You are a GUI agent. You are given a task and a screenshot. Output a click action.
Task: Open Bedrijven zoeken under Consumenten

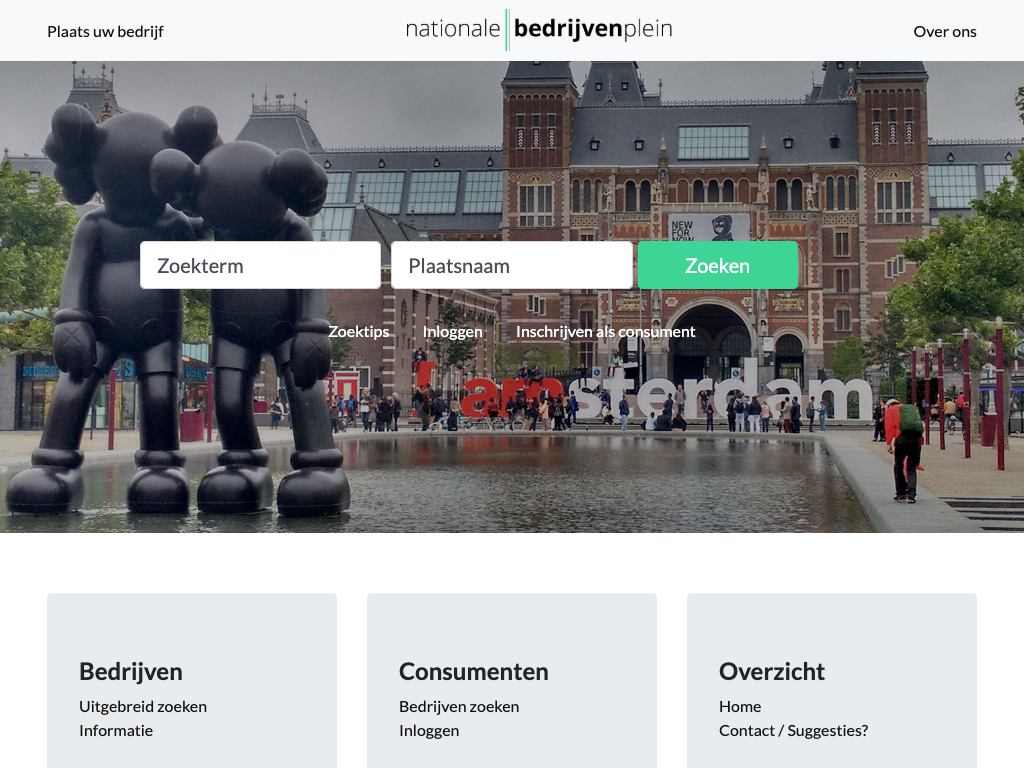tap(459, 707)
